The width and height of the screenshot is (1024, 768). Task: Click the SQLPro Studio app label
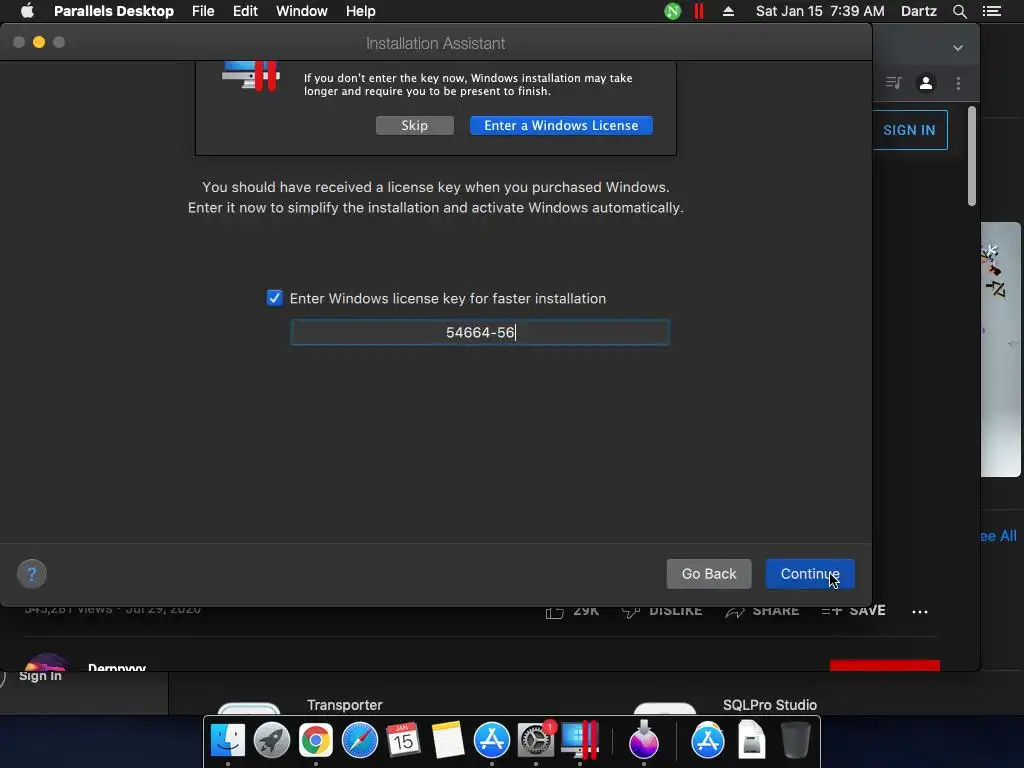coord(770,705)
